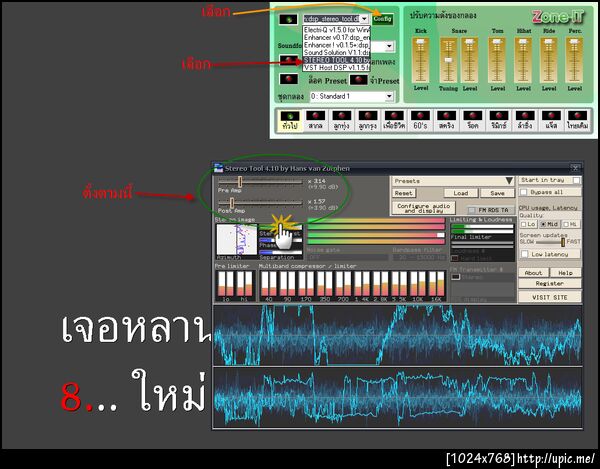Click the Reset button
Image resolution: width=600 pixels, height=469 pixels.
click(403, 193)
